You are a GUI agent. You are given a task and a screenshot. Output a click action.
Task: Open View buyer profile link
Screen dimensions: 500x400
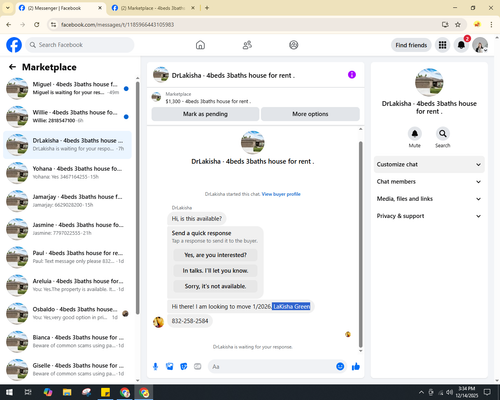click(281, 194)
